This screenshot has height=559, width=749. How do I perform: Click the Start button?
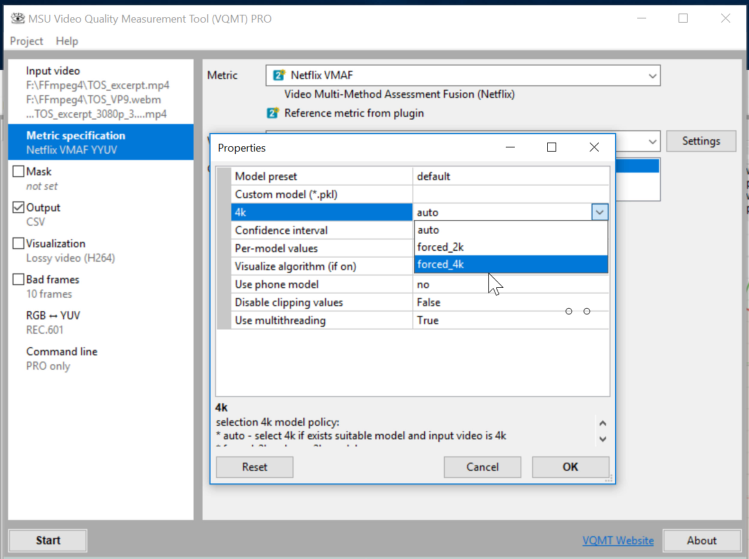[48, 540]
